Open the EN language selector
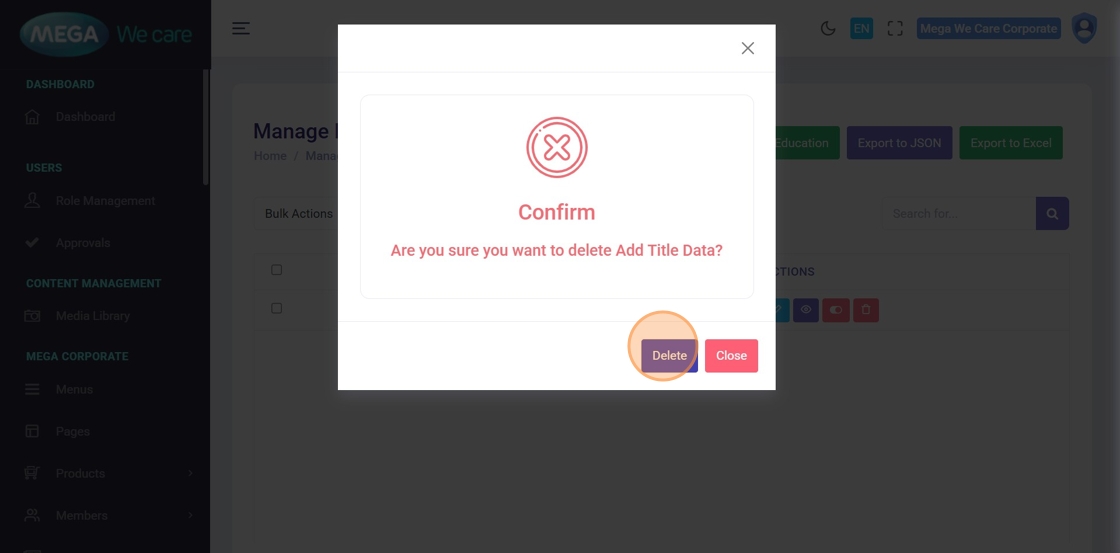This screenshot has height=553, width=1120. pos(861,29)
